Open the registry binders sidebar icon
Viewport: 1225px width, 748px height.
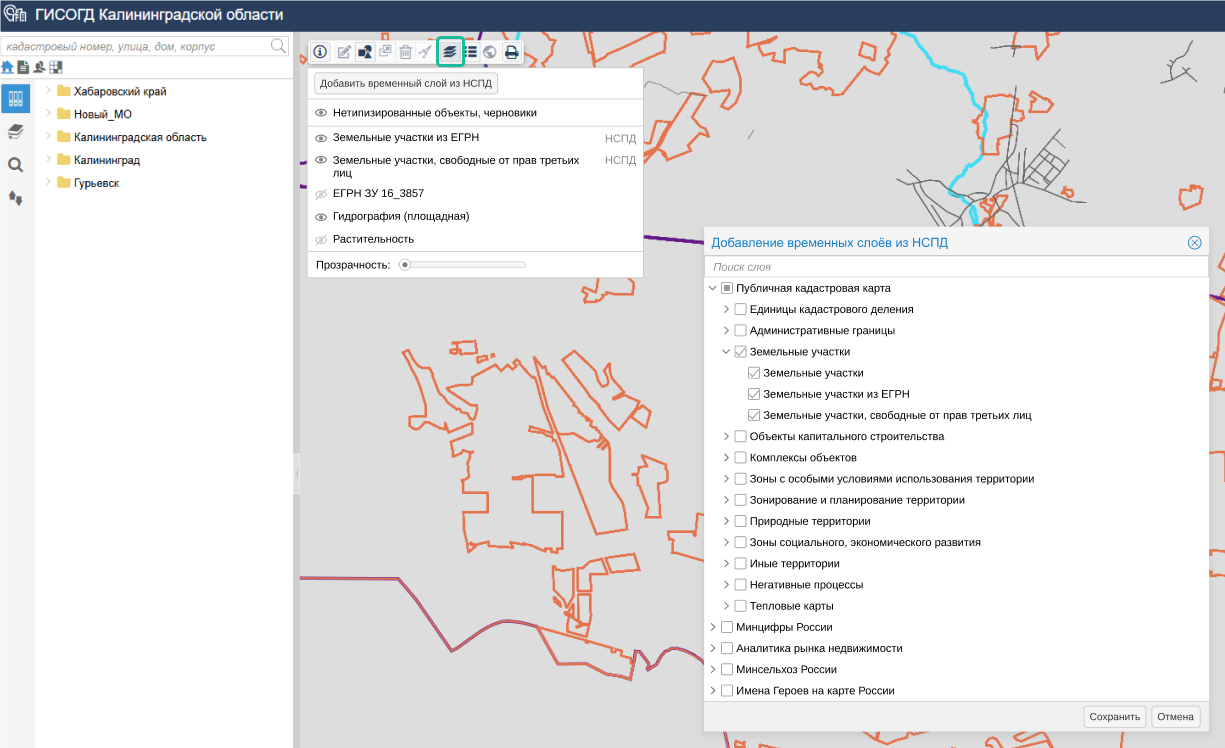pyautogui.click(x=15, y=98)
